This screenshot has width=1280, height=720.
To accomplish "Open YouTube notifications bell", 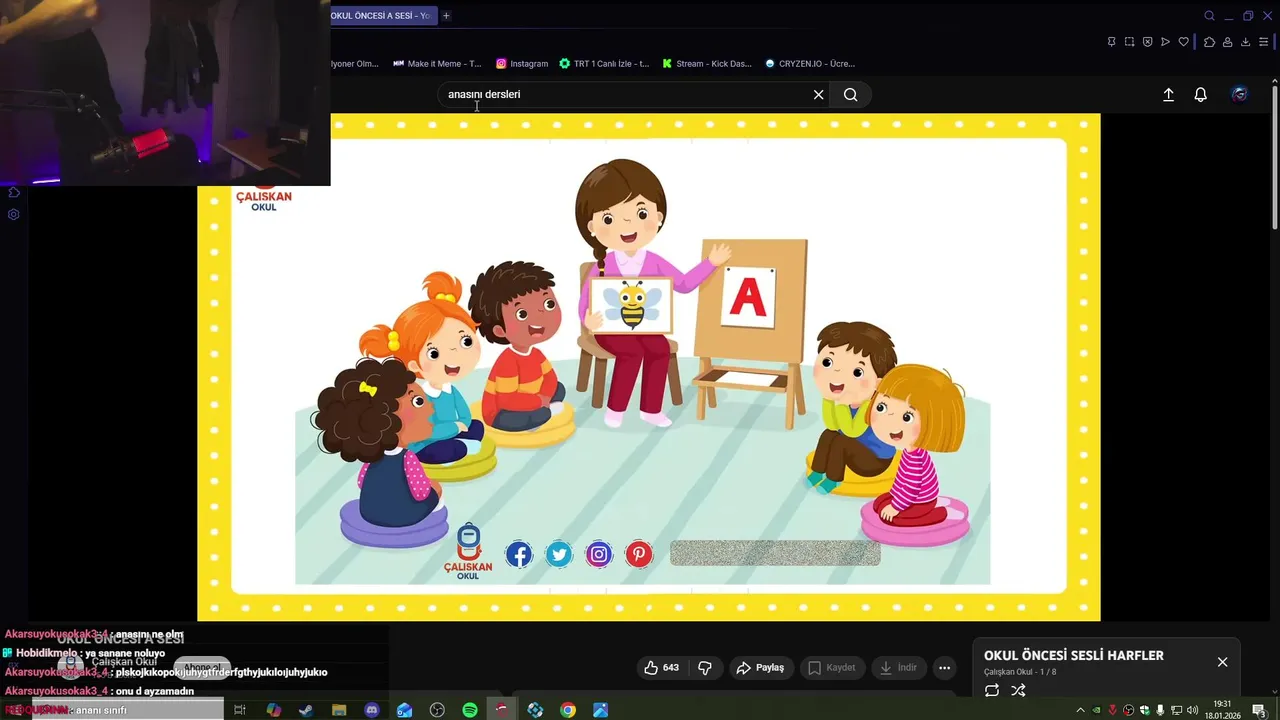I will (x=1200, y=94).
